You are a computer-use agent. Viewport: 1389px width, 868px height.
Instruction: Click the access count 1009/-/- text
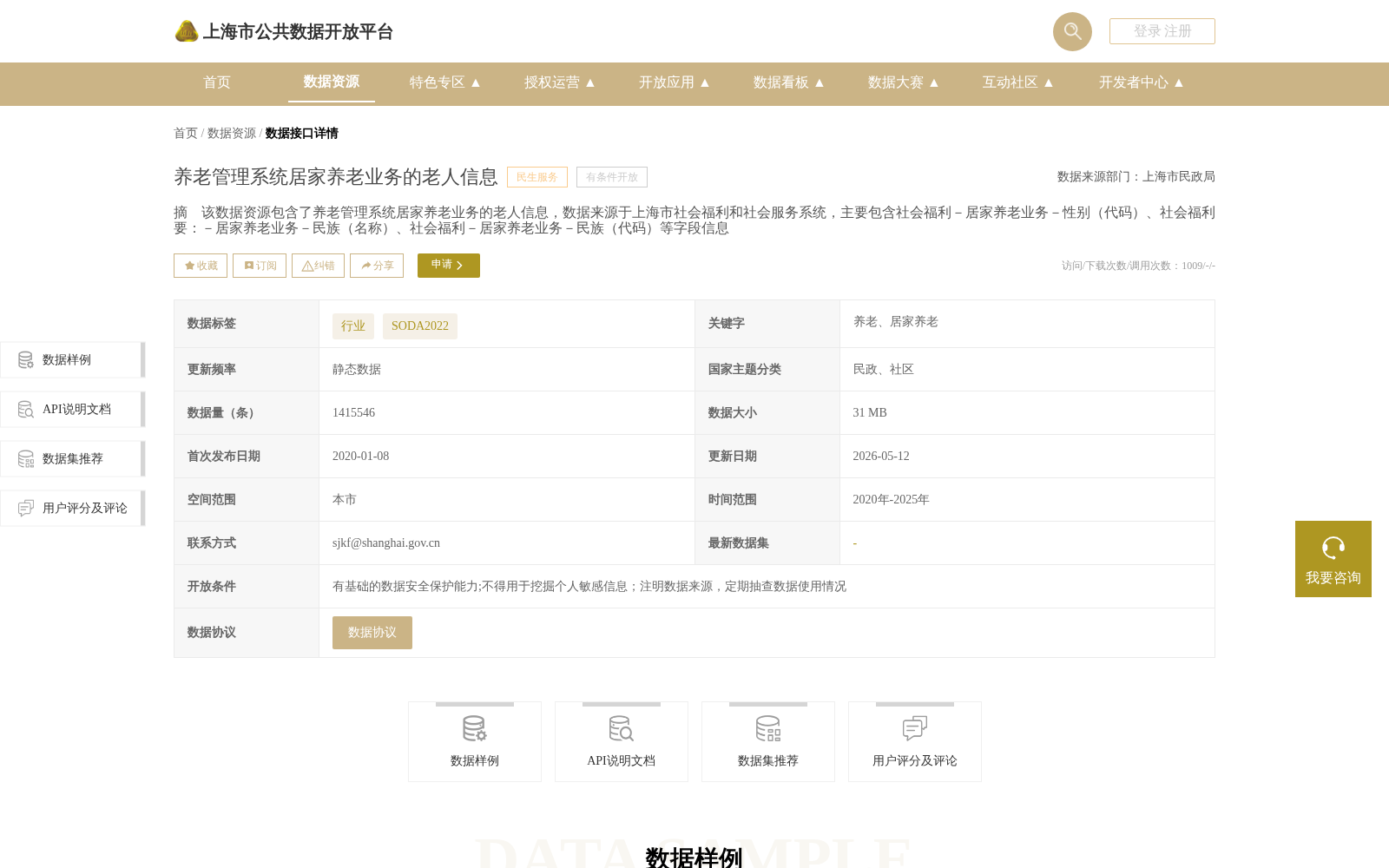point(1138,266)
